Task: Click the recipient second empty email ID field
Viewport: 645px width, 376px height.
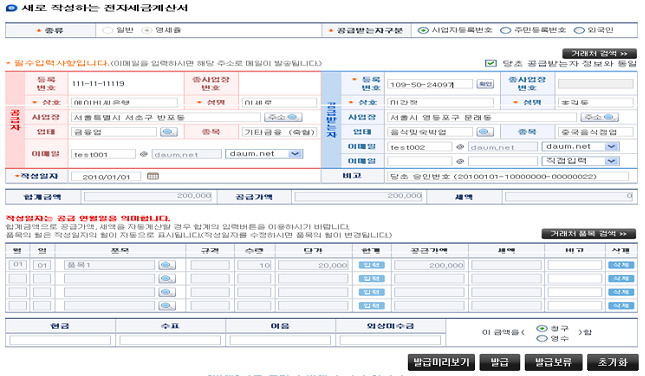Action: click(420, 161)
